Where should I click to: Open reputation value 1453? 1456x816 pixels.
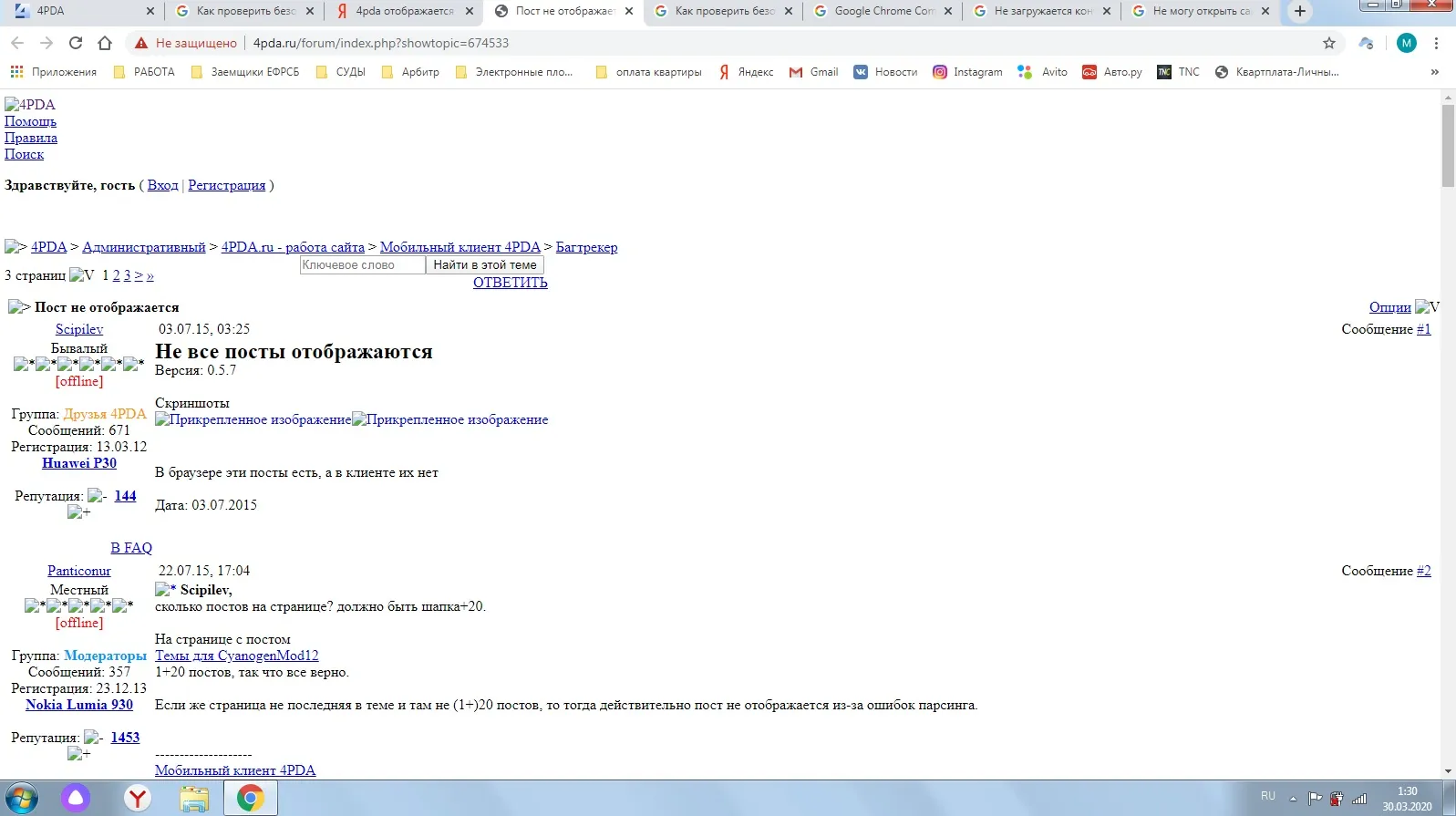(x=125, y=738)
